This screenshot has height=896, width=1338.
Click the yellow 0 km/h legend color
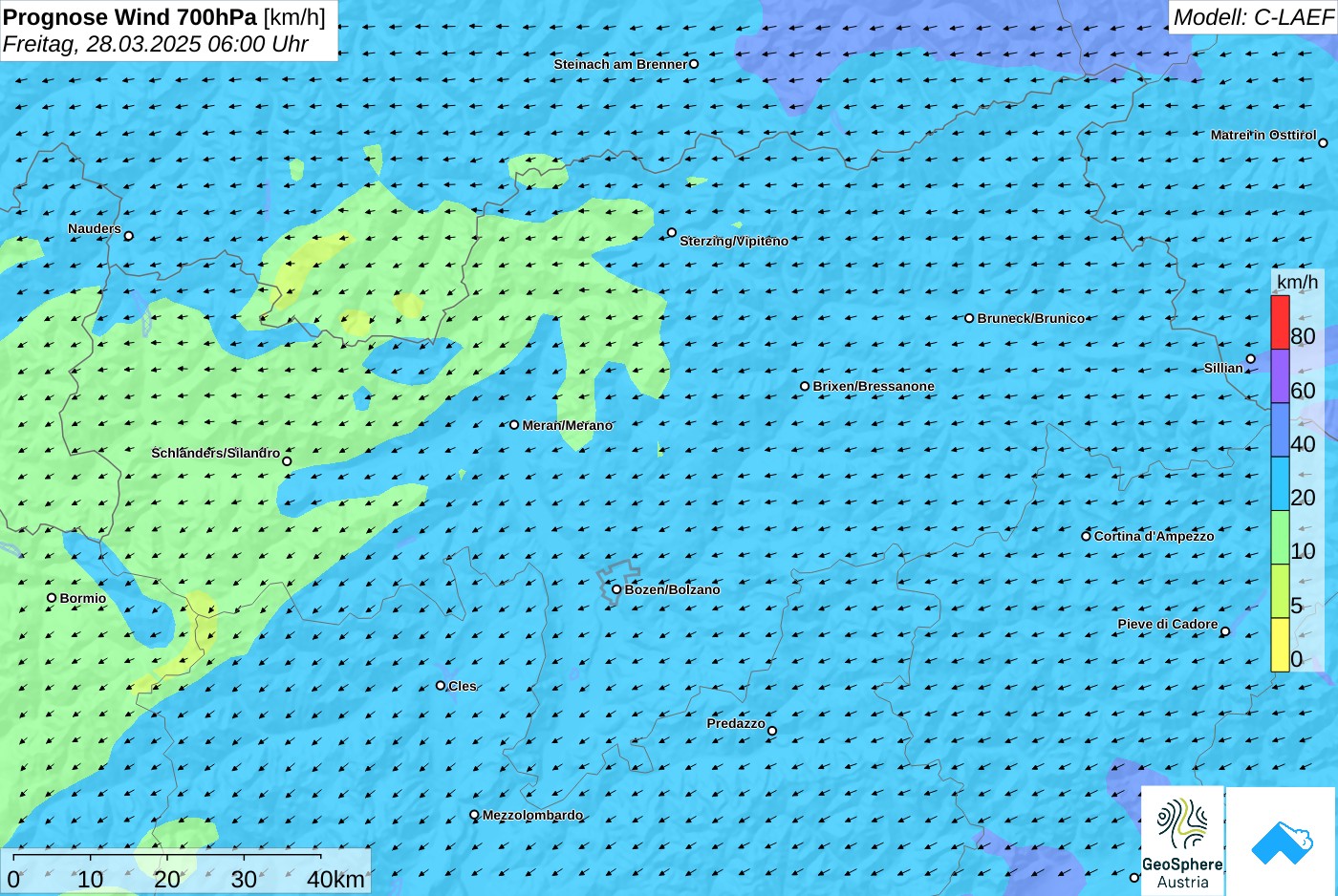(1280, 645)
